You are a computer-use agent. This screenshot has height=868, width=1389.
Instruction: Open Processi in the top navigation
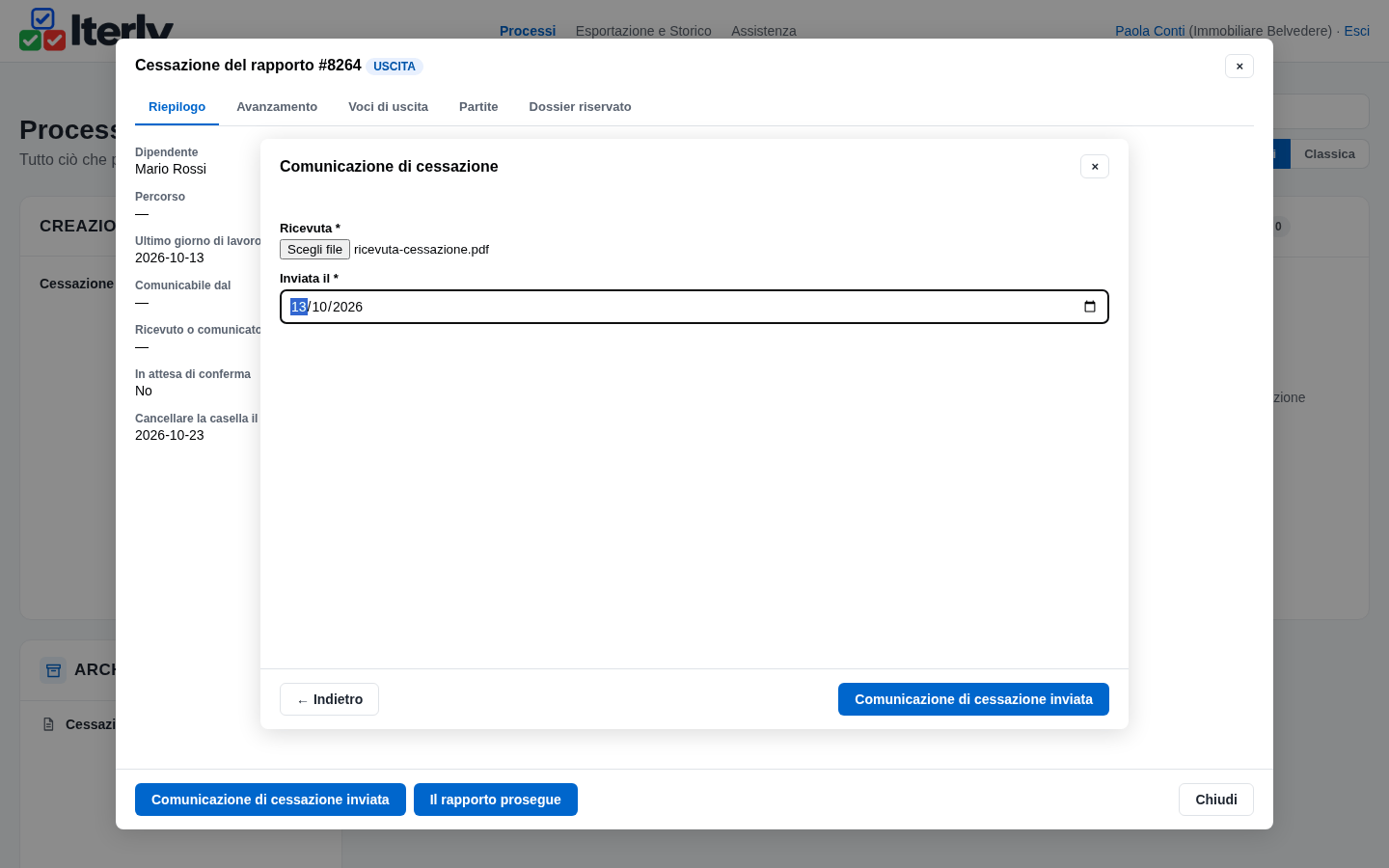pyautogui.click(x=528, y=31)
